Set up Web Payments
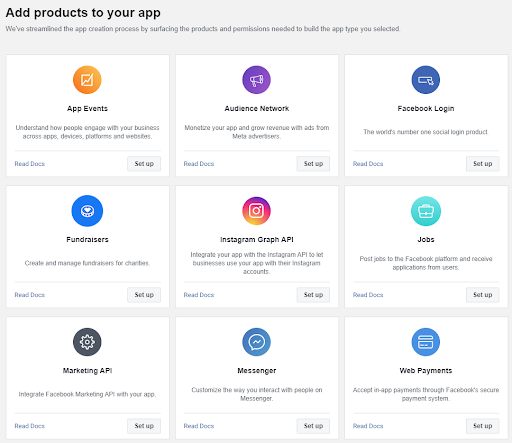Viewport: 512px width, 443px height. pos(483,426)
